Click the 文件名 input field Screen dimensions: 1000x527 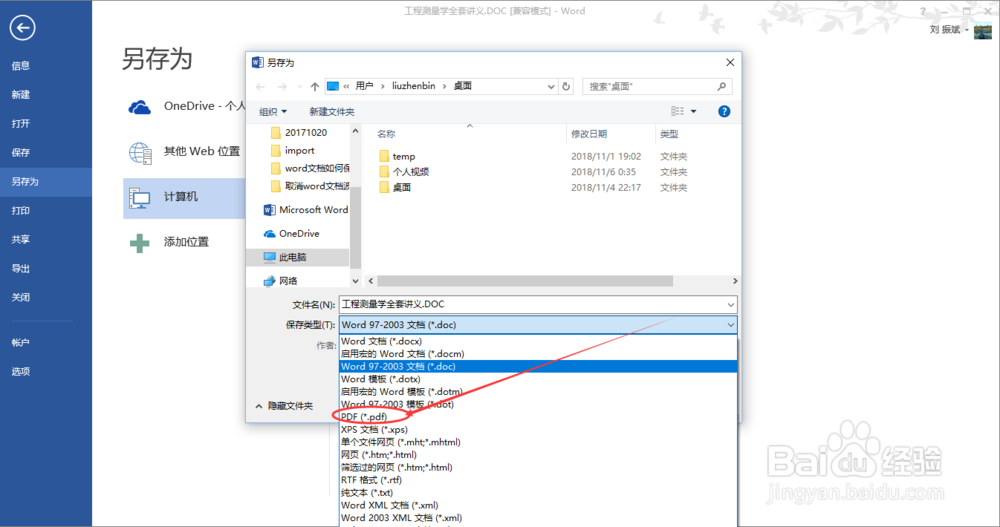coord(532,305)
